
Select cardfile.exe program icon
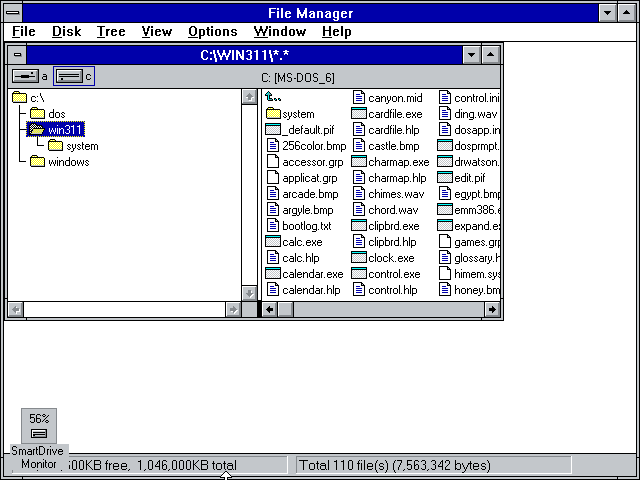pyautogui.click(x=359, y=113)
